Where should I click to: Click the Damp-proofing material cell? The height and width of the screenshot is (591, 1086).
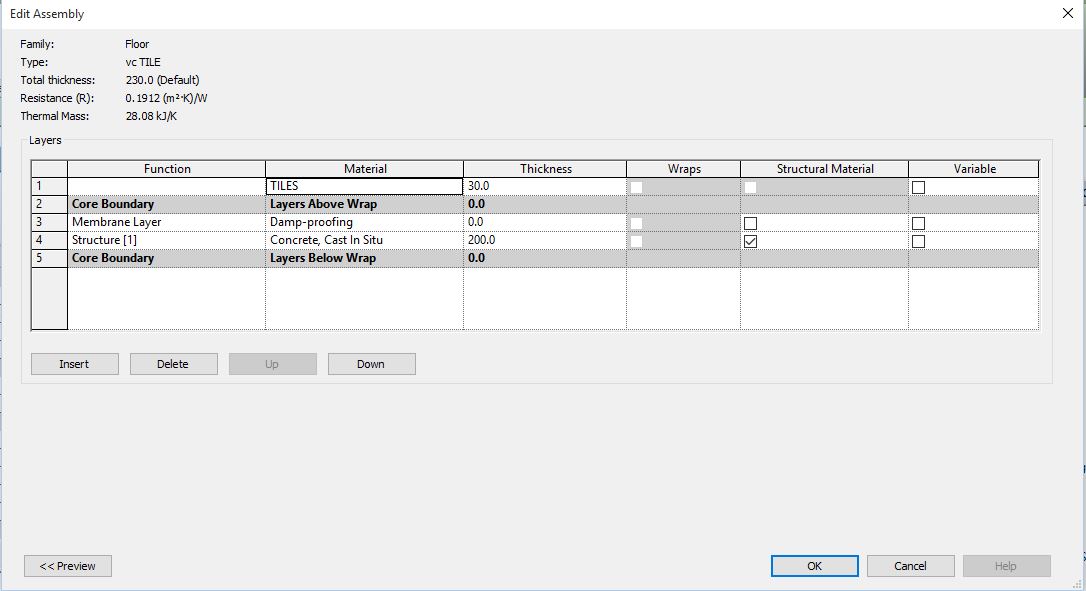point(364,222)
